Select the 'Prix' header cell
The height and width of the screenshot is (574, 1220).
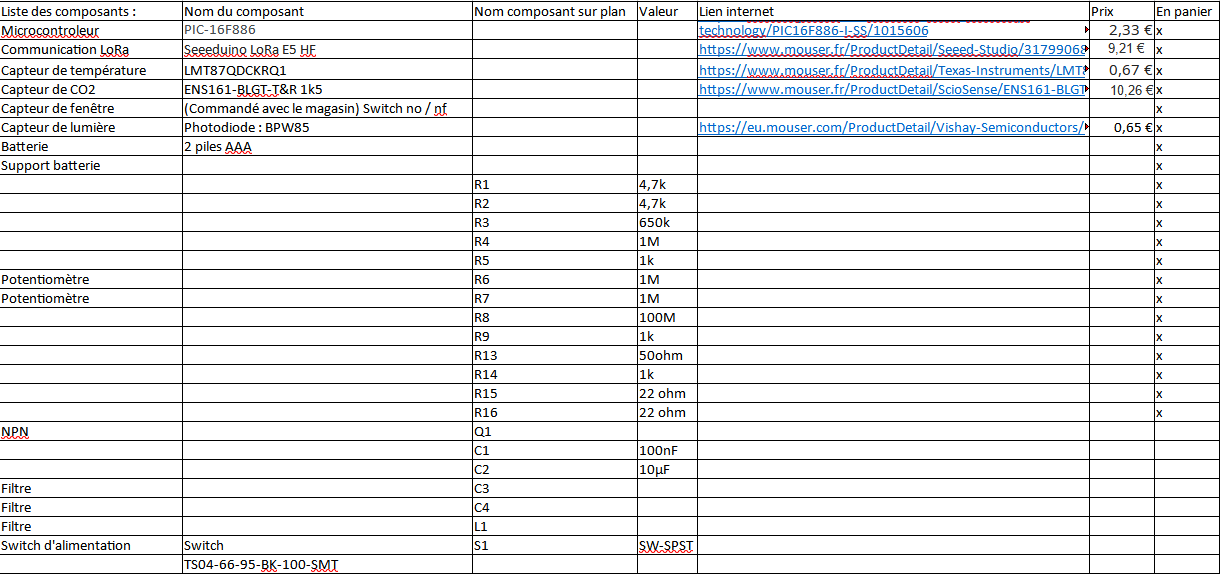click(x=1121, y=11)
